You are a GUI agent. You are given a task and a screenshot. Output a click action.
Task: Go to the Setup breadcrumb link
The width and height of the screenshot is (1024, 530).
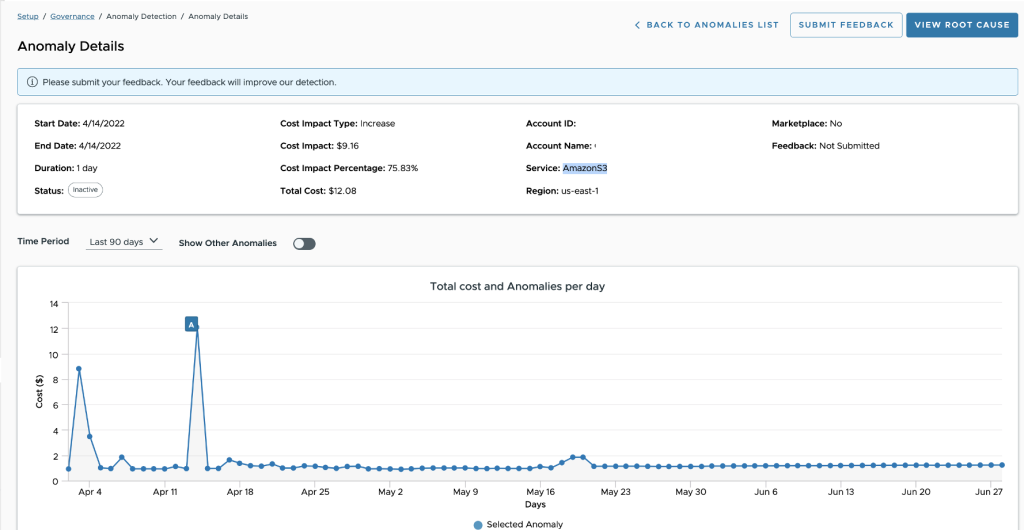pyautogui.click(x=28, y=17)
